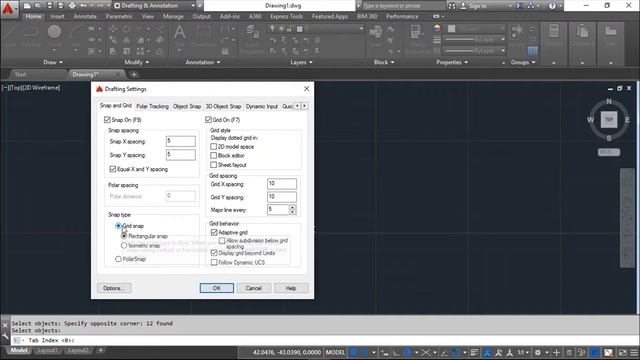640x360 pixels.
Task: Open status bar Customization menu icon
Action: pyautogui.click(x=633, y=352)
